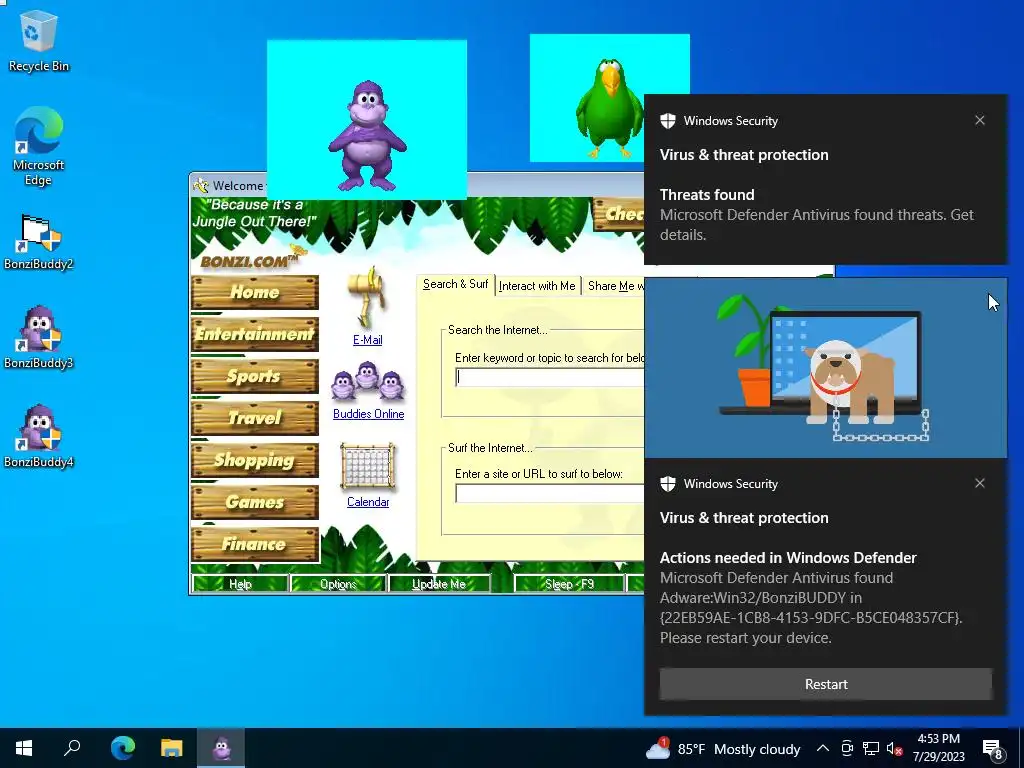Open File Explorer from the taskbar
1024x768 pixels.
172,748
